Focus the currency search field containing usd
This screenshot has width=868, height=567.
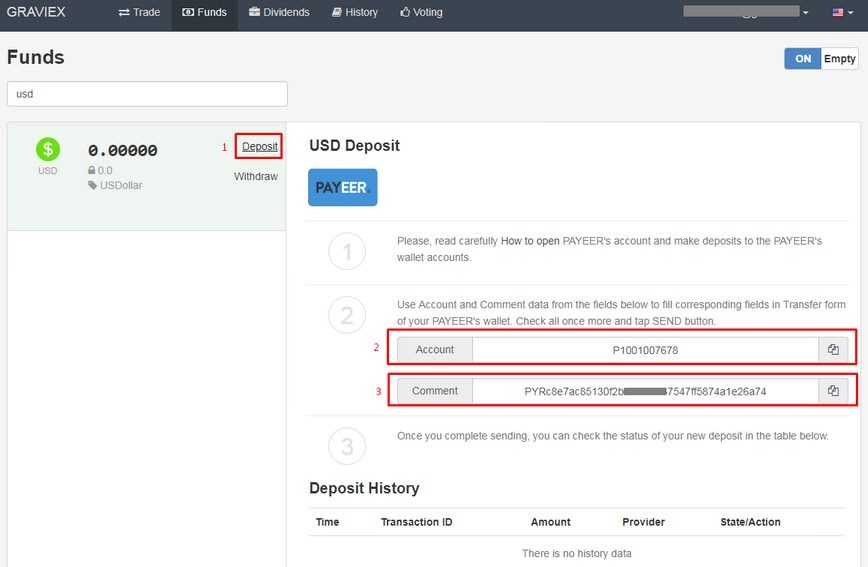tap(147, 94)
